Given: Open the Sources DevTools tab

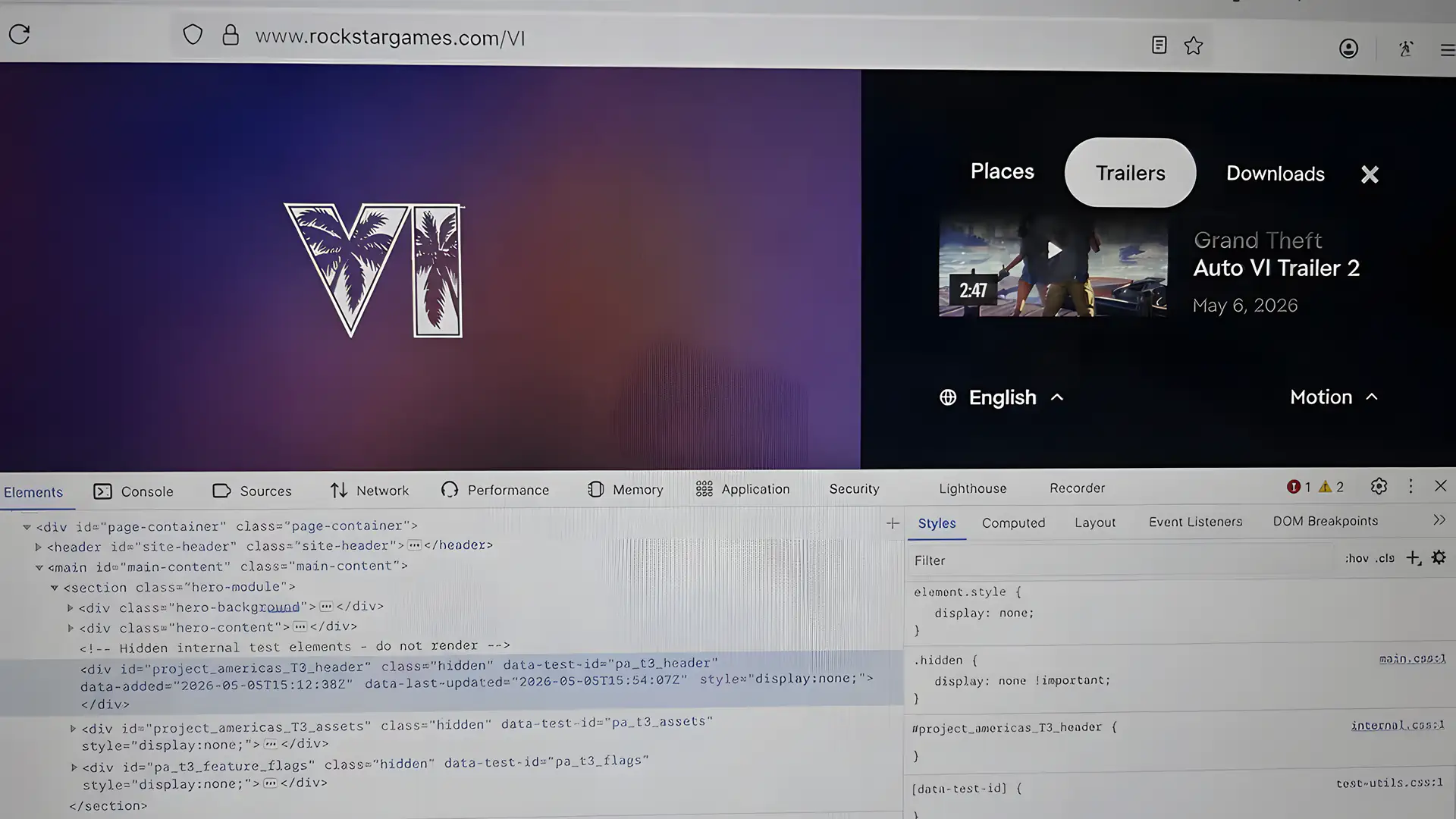Looking at the screenshot, I should pyautogui.click(x=252, y=491).
